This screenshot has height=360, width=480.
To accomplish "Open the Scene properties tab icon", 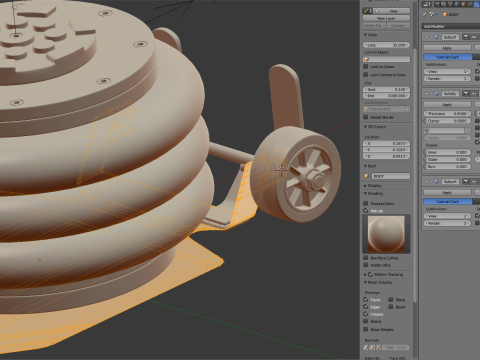I will [451, 4].
